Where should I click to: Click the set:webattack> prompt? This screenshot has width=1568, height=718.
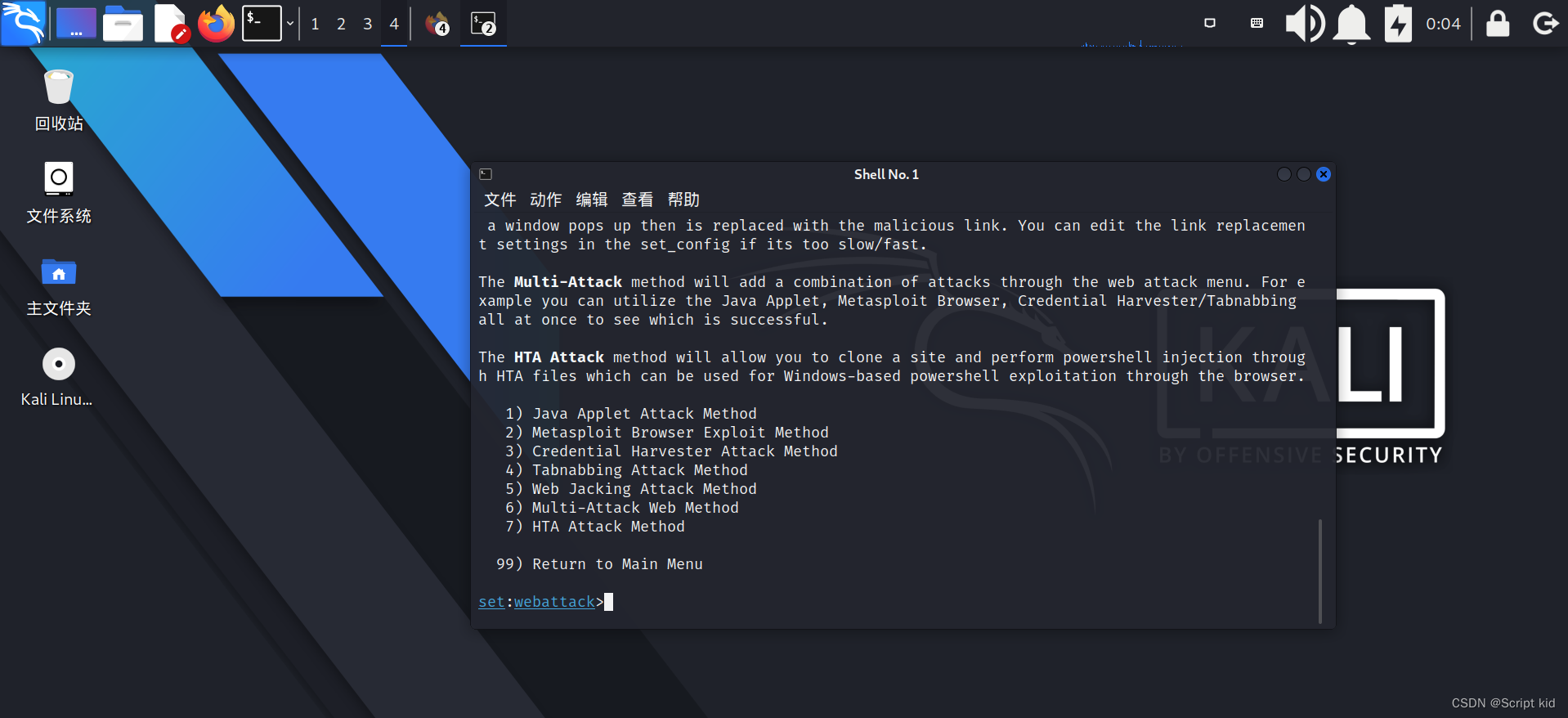[x=540, y=602]
